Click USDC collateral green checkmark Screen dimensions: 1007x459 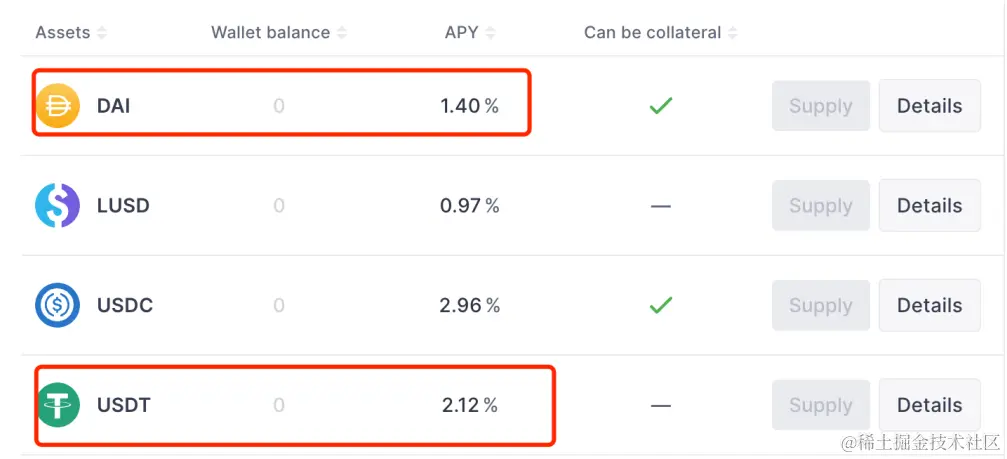(660, 306)
